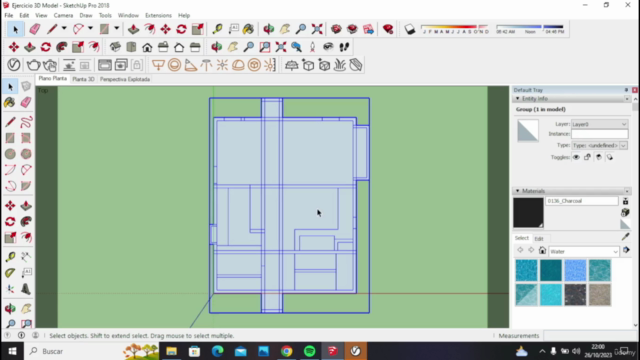Screen dimensions: 640x360
Task: Select the Dimension tool in left toolbar
Action: pyautogui.click(x=26, y=257)
